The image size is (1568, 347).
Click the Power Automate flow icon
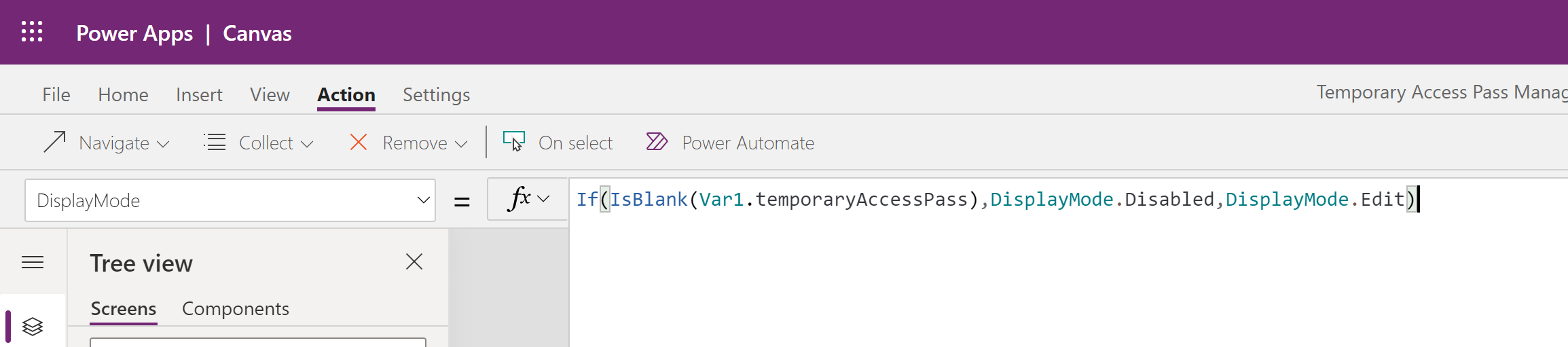657,141
